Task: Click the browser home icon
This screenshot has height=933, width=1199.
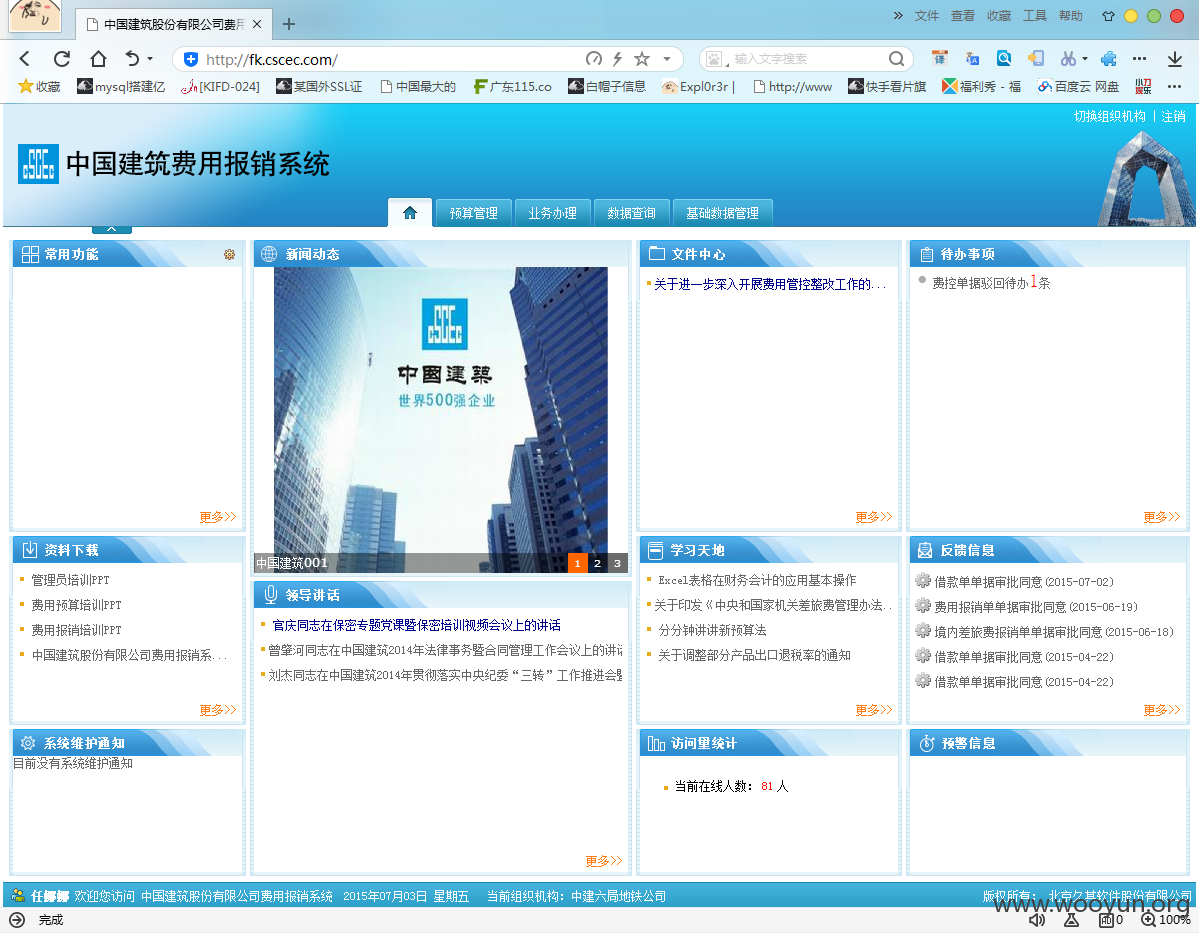Action: [98, 59]
